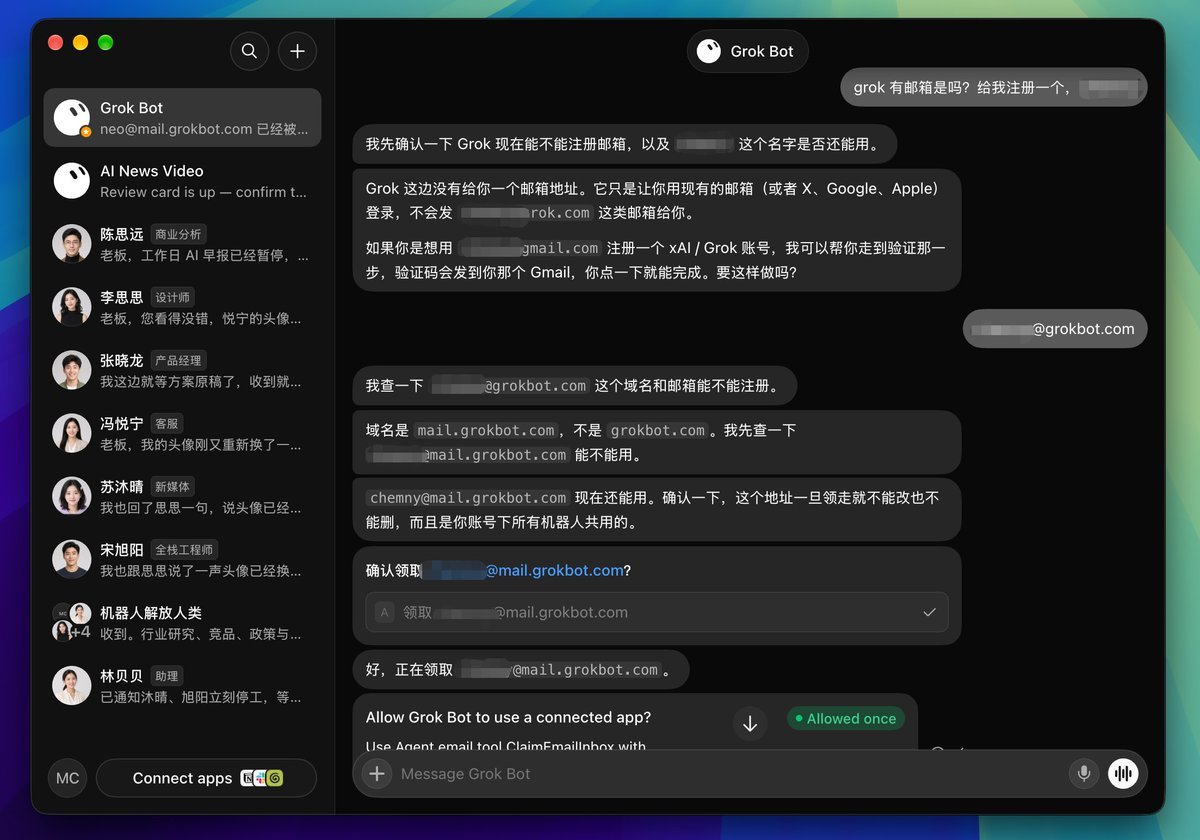Click the Allowed once status badge
The width and height of the screenshot is (1200, 840).
coord(845,718)
